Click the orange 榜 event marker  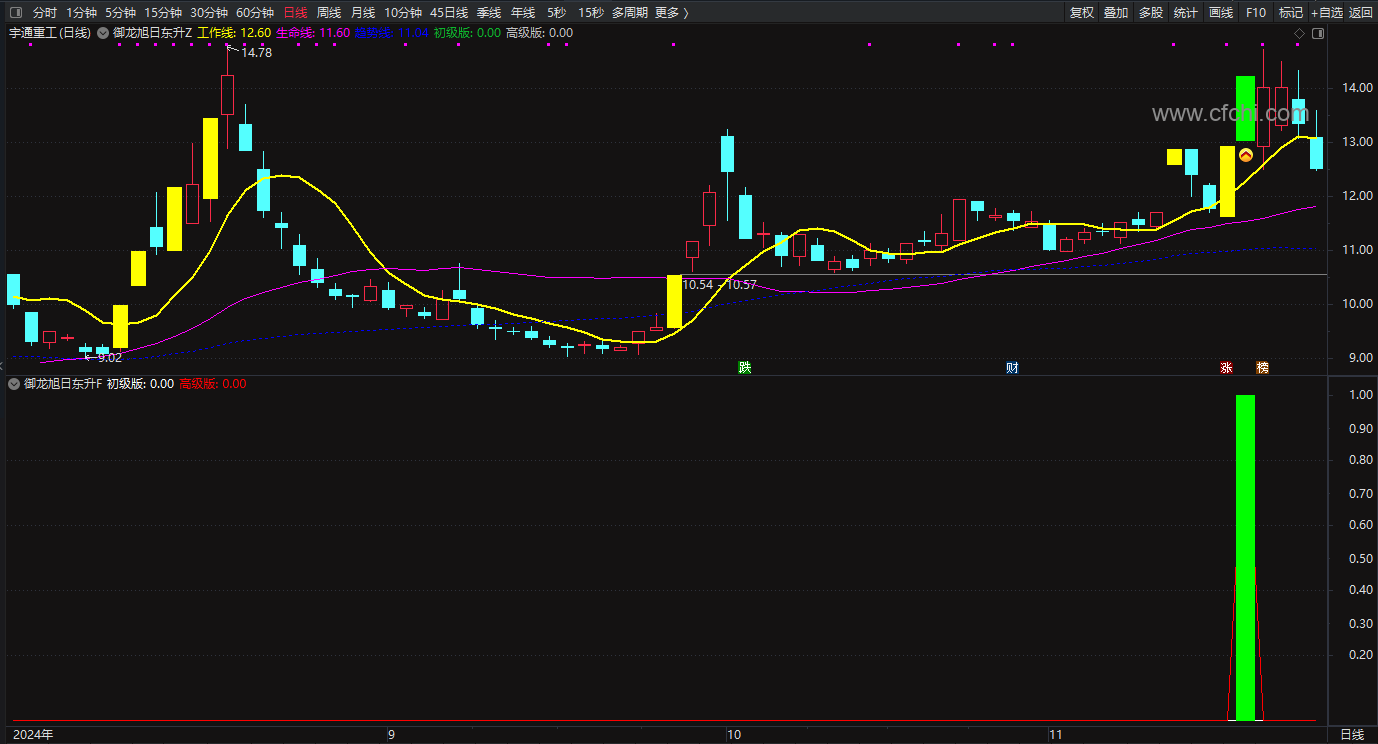pyautogui.click(x=1262, y=367)
